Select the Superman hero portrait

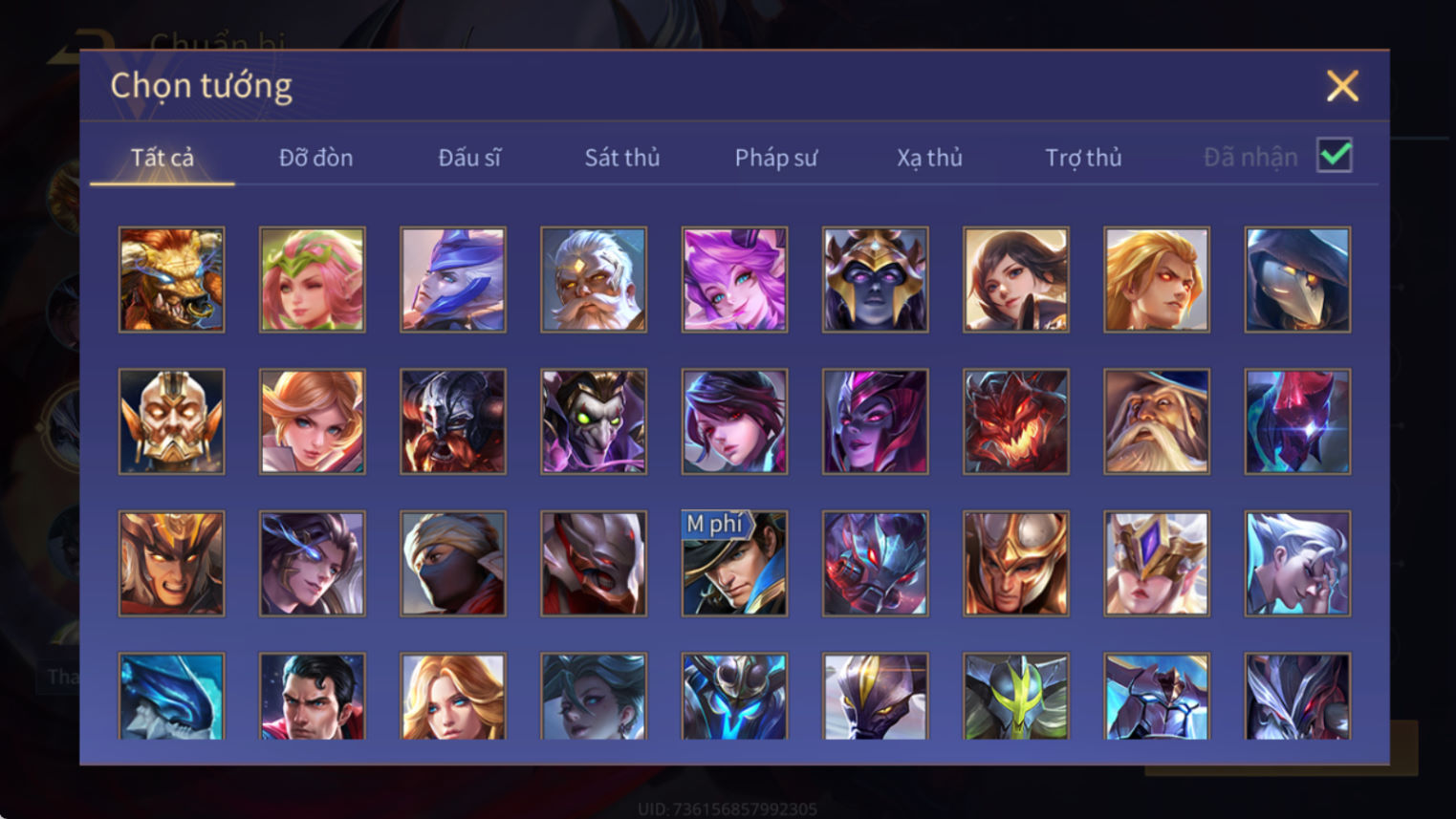point(312,696)
